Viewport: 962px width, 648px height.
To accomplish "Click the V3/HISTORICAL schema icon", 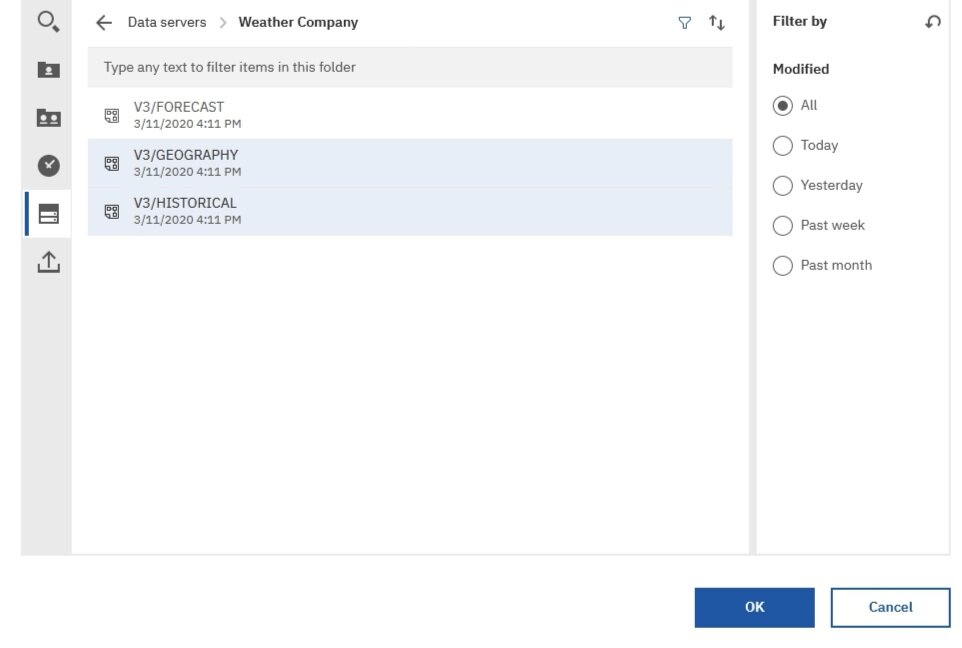I will 112,212.
